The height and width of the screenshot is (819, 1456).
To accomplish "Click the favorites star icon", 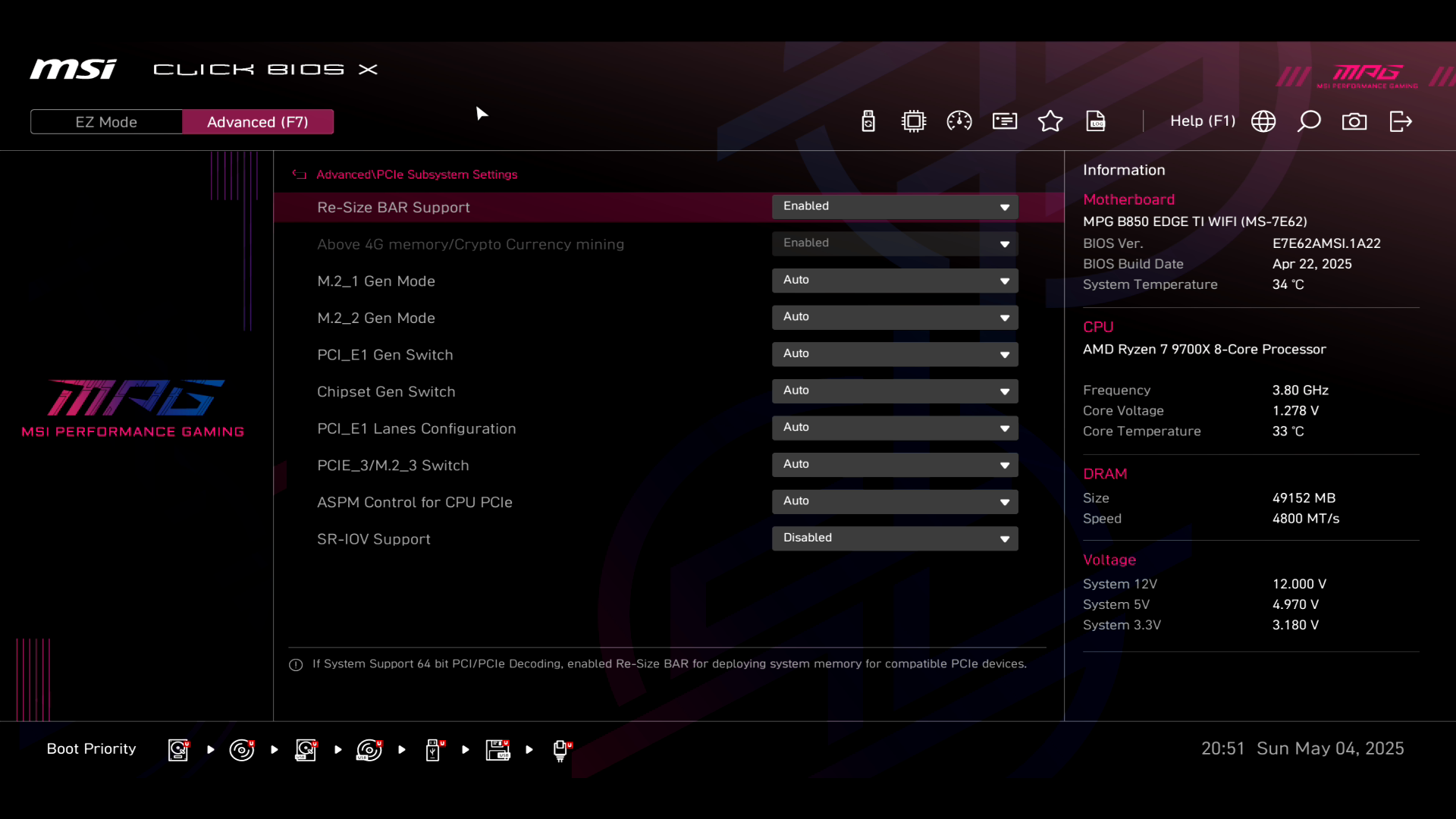I will click(x=1050, y=121).
